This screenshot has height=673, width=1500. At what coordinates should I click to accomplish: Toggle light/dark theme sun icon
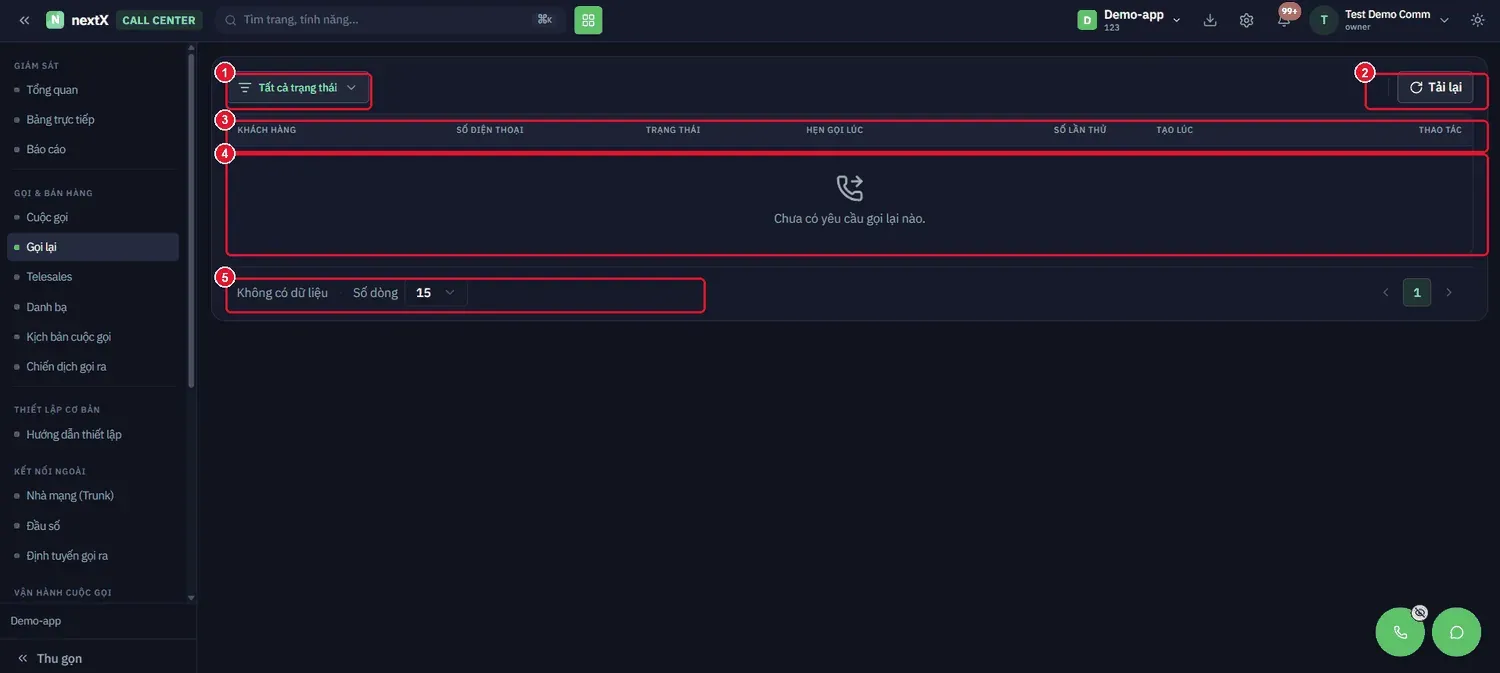coord(1478,20)
